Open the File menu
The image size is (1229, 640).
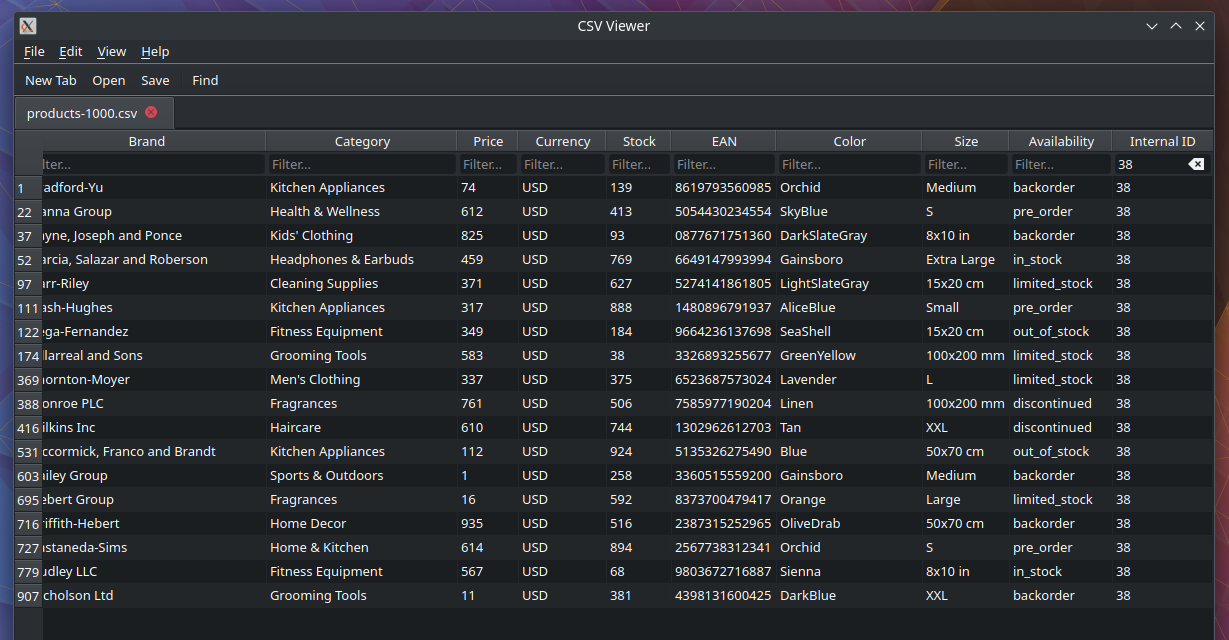tap(34, 51)
